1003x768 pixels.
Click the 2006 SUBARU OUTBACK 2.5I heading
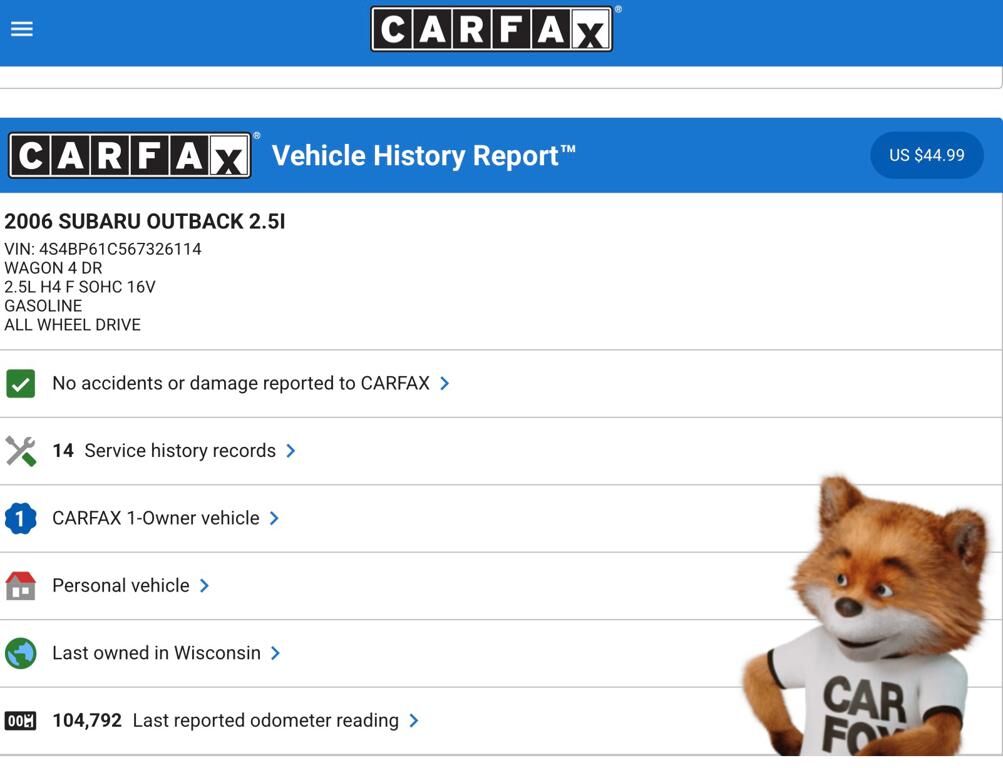click(x=145, y=221)
